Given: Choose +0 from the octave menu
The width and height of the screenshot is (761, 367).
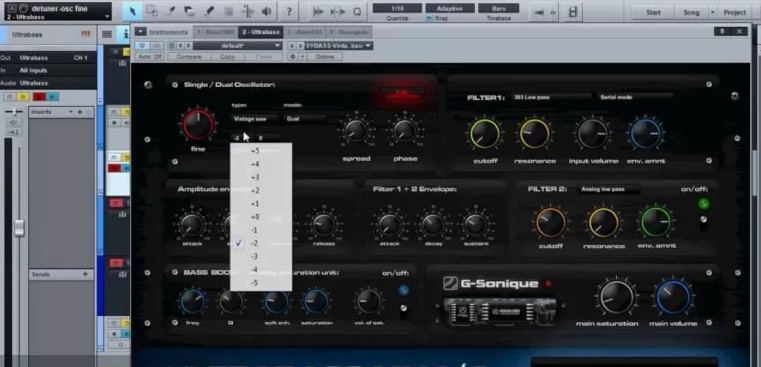Looking at the screenshot, I should pyautogui.click(x=261, y=217).
